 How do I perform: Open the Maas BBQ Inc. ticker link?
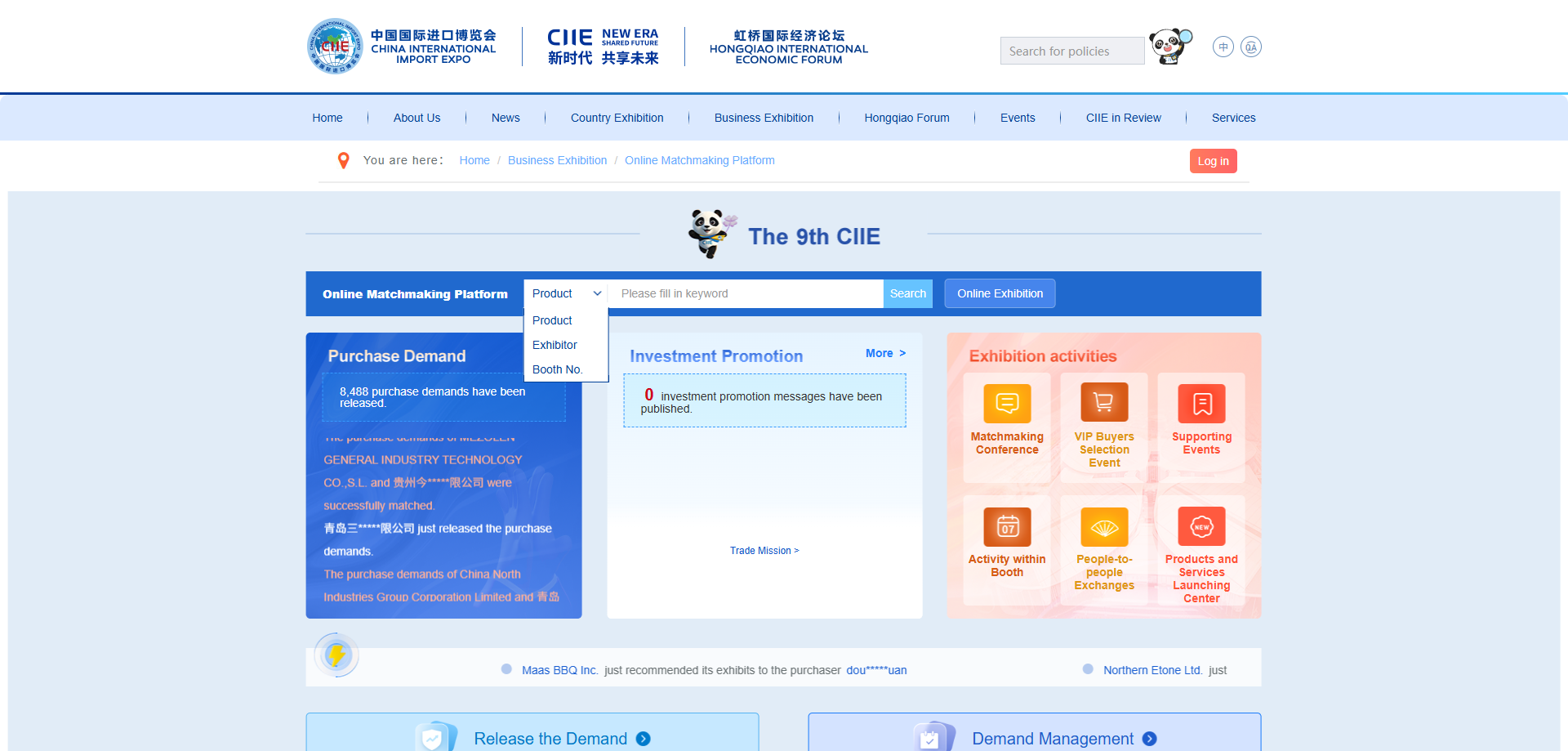coord(559,670)
